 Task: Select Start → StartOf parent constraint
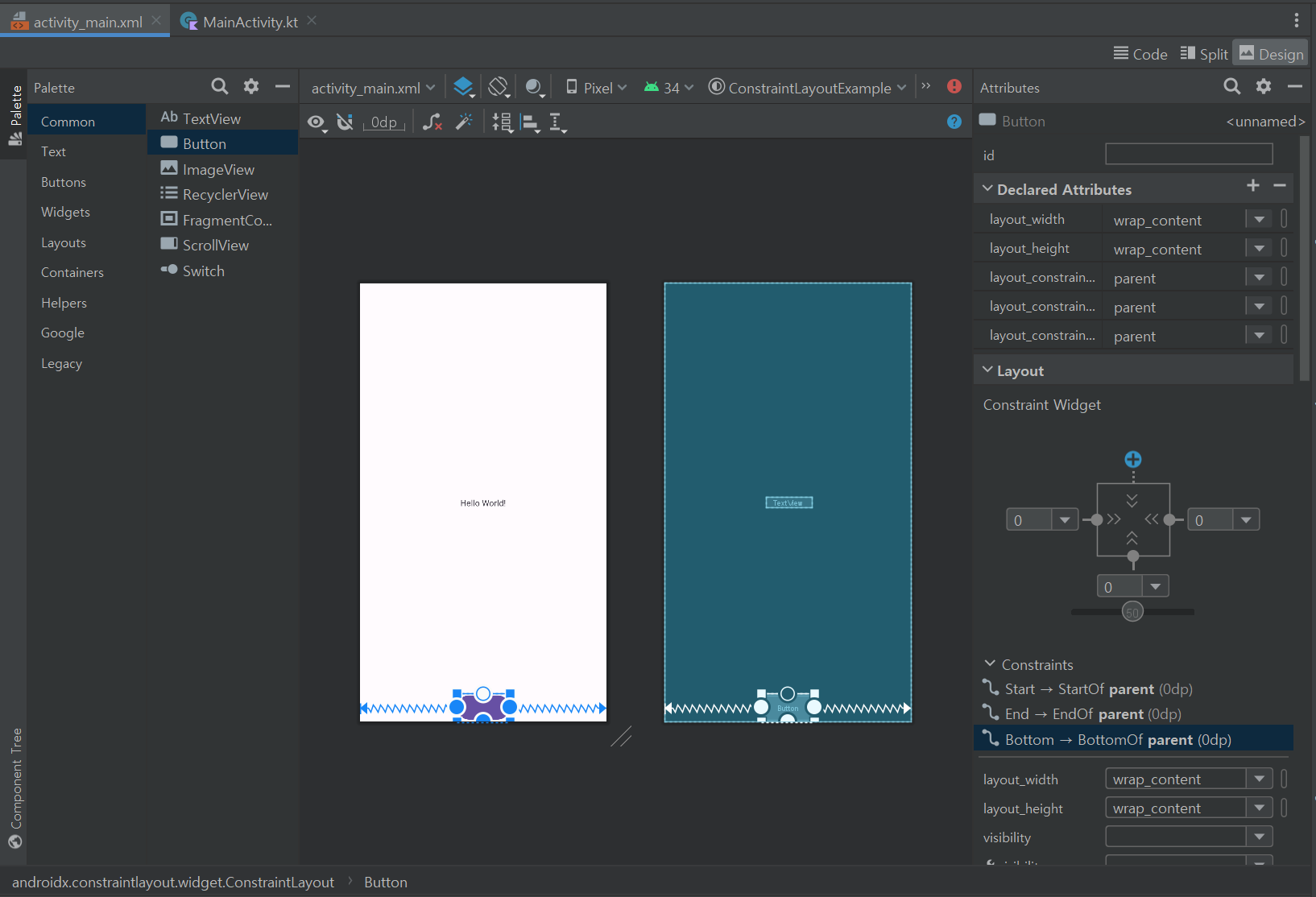coord(1133,688)
